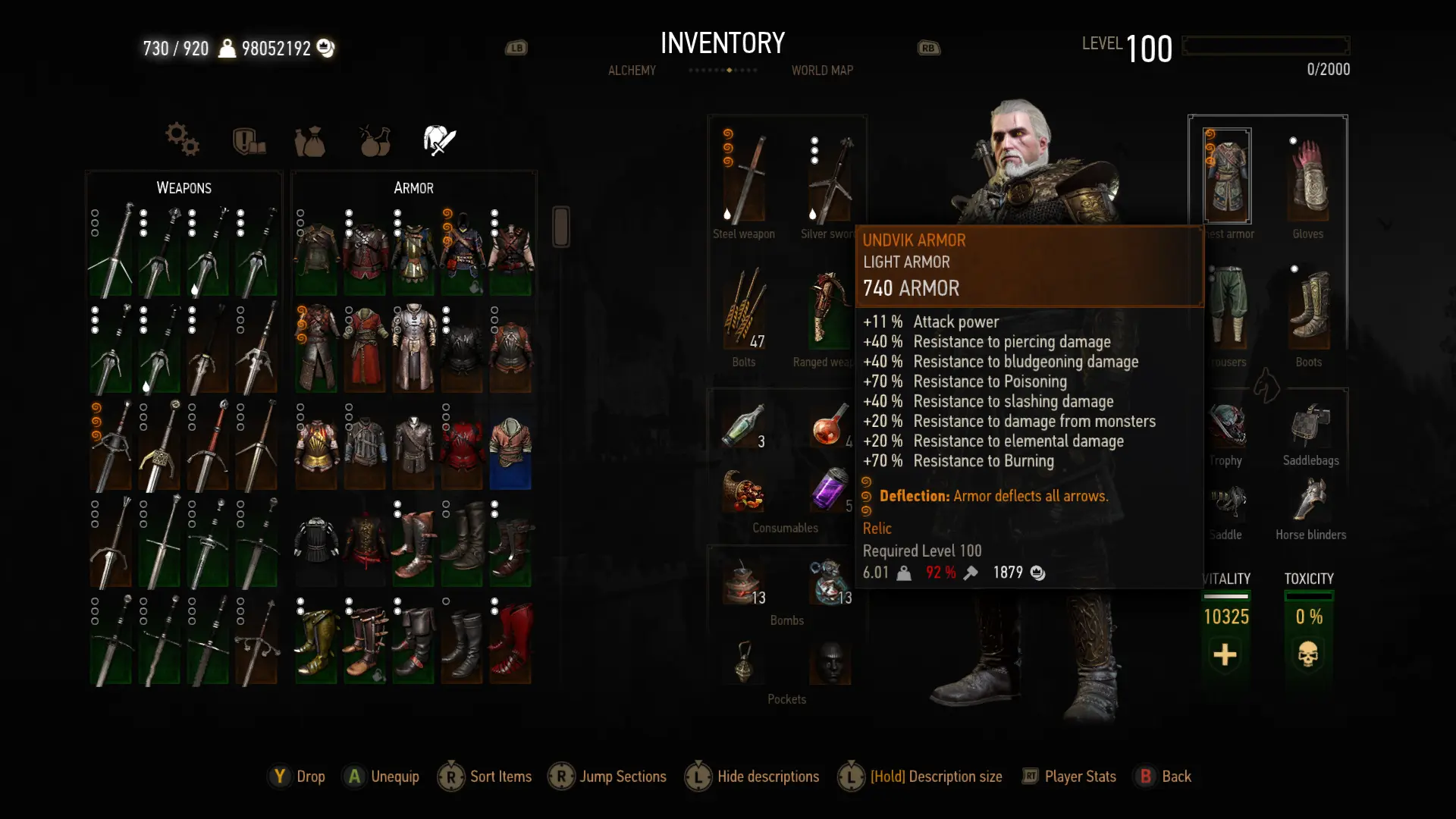Select the equipped chest armor slot
The height and width of the screenshot is (819, 1456).
point(1227,176)
